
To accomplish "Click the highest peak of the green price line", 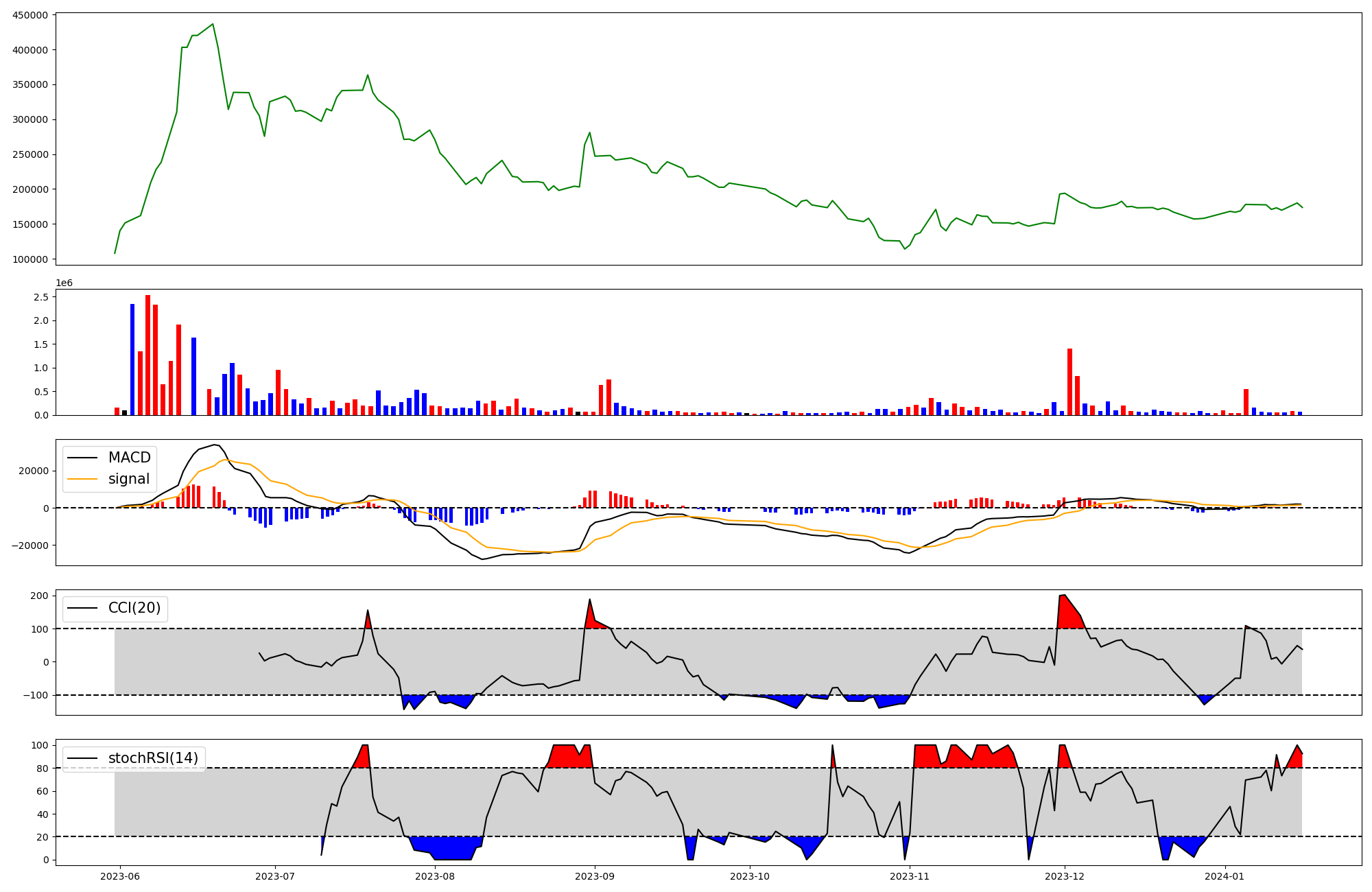I will (213, 25).
